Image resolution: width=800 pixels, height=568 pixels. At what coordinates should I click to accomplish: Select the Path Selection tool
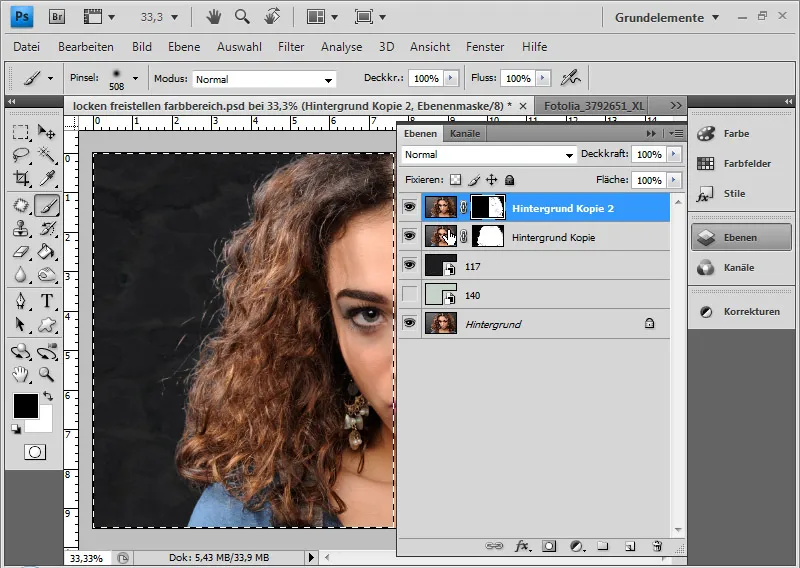click(20, 324)
